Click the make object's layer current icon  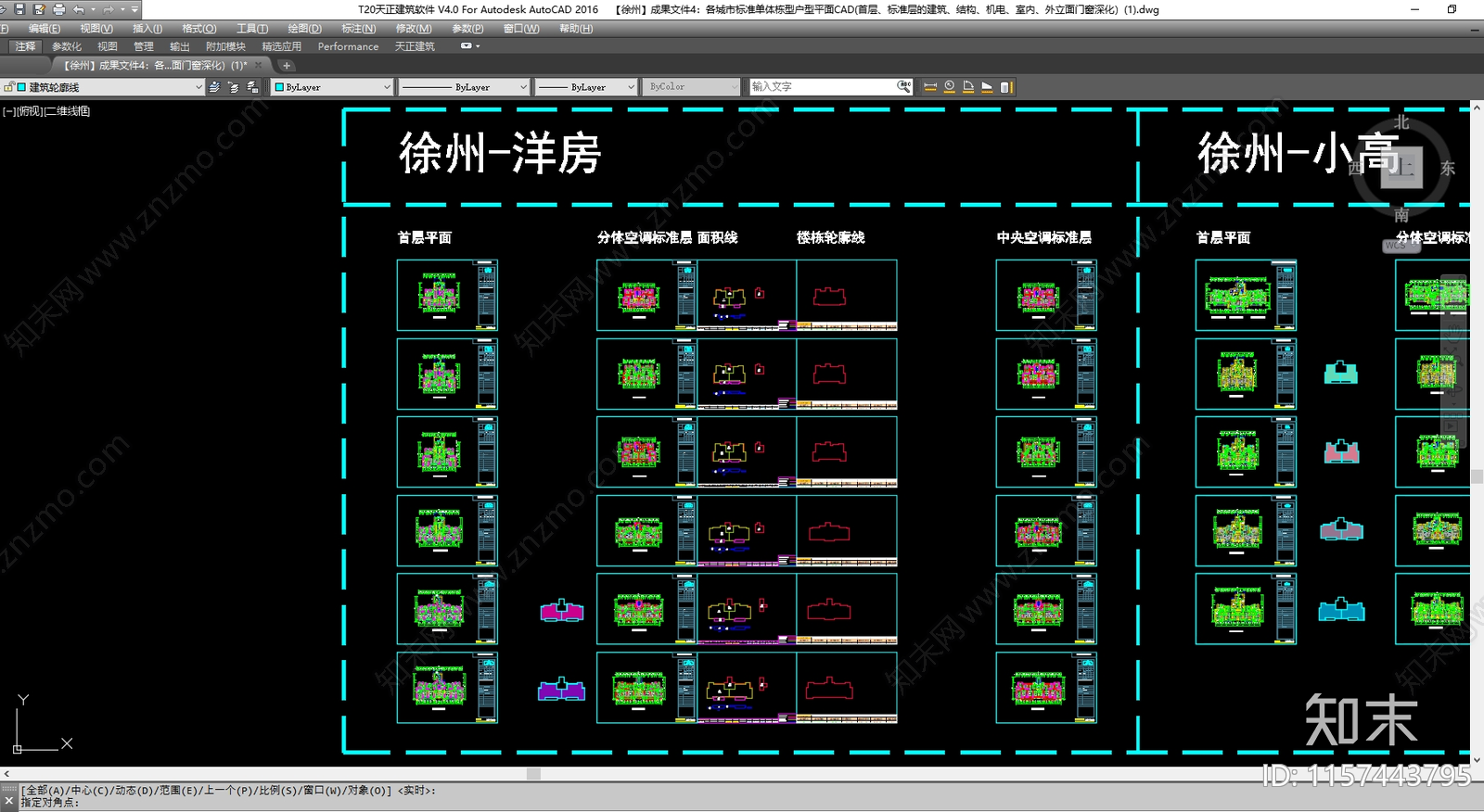coord(253,87)
